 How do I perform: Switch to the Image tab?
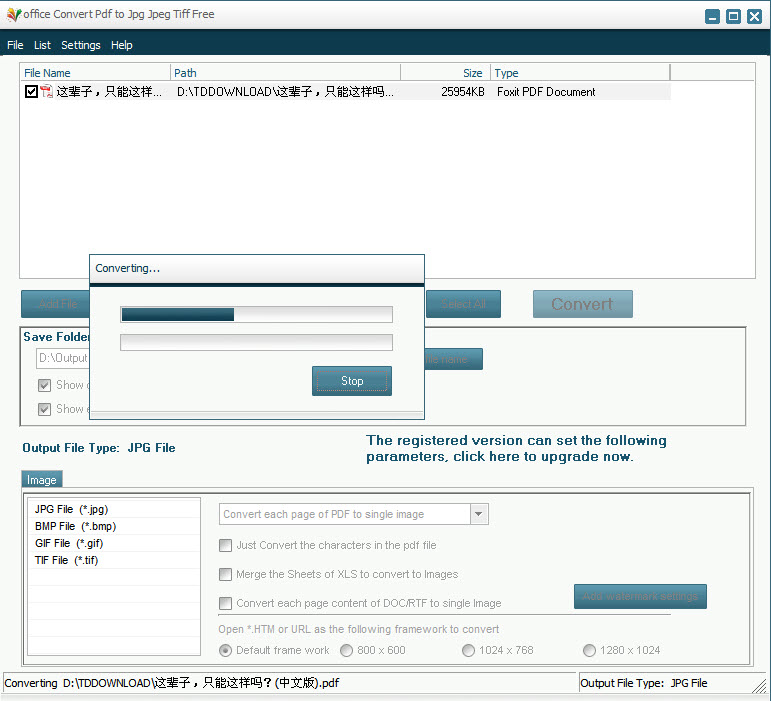[42, 480]
